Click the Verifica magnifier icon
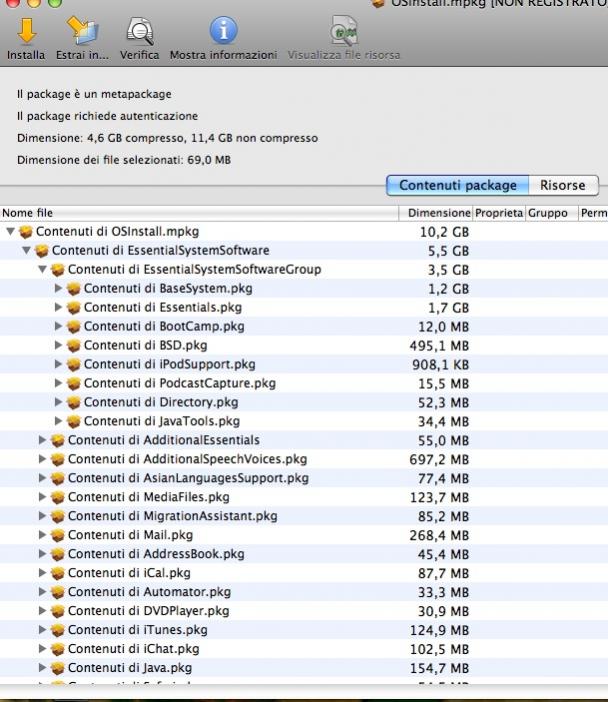This screenshot has width=608, height=702. tap(140, 31)
